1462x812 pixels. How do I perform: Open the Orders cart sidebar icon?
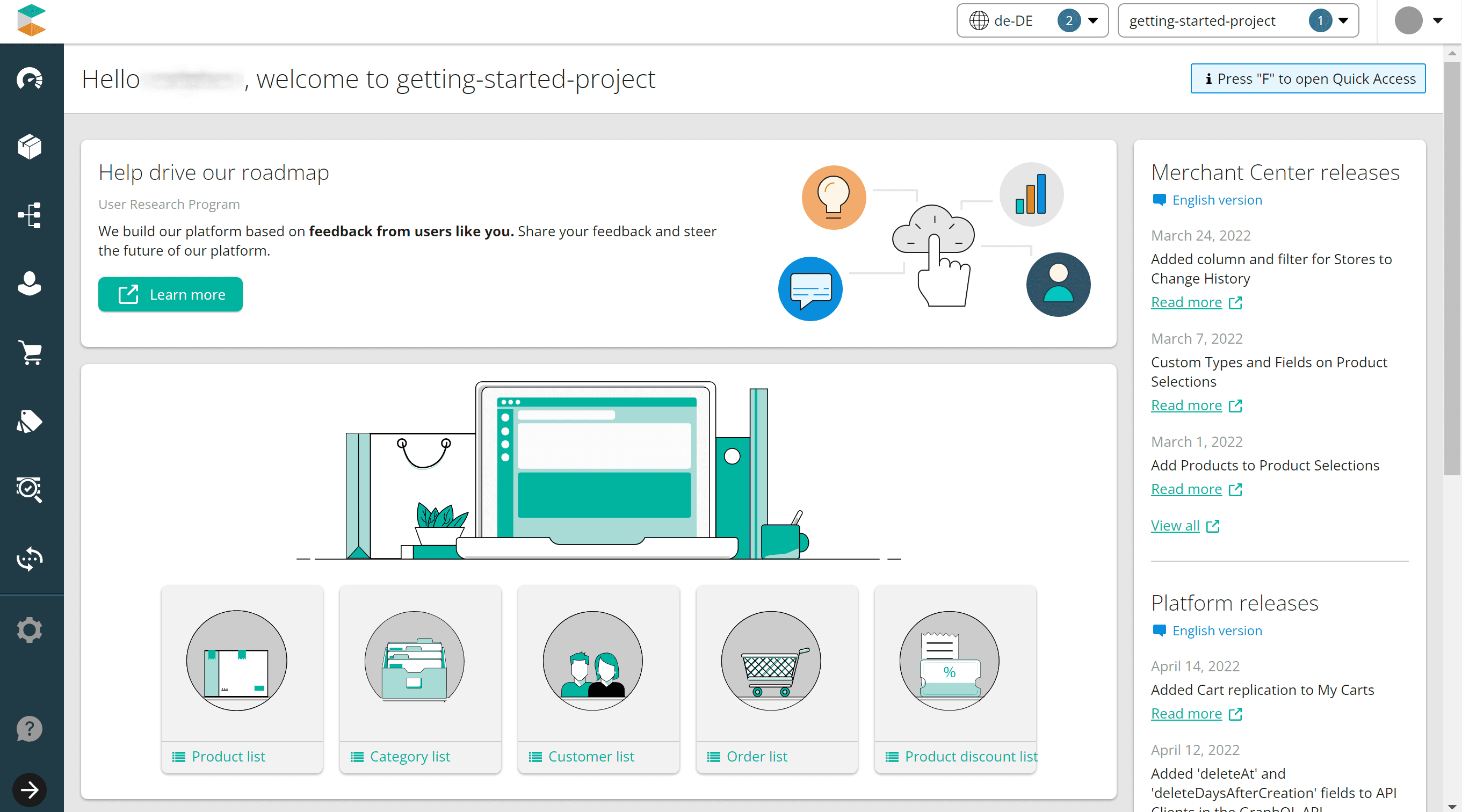tap(30, 352)
